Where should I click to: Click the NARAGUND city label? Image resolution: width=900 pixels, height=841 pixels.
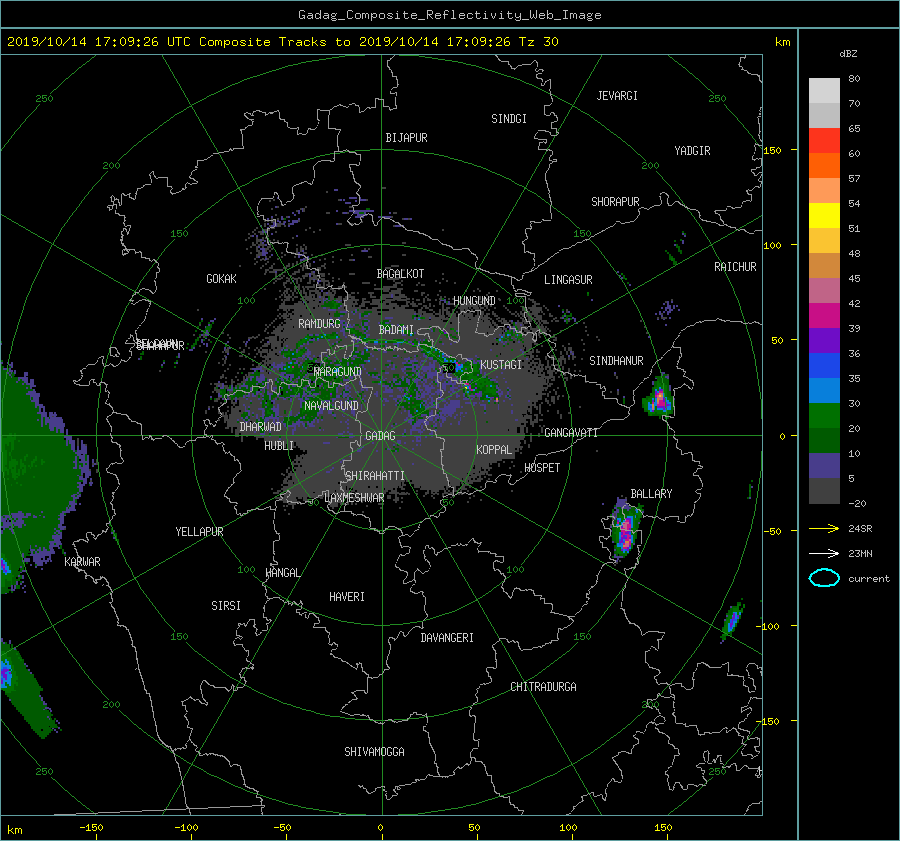[x=338, y=371]
